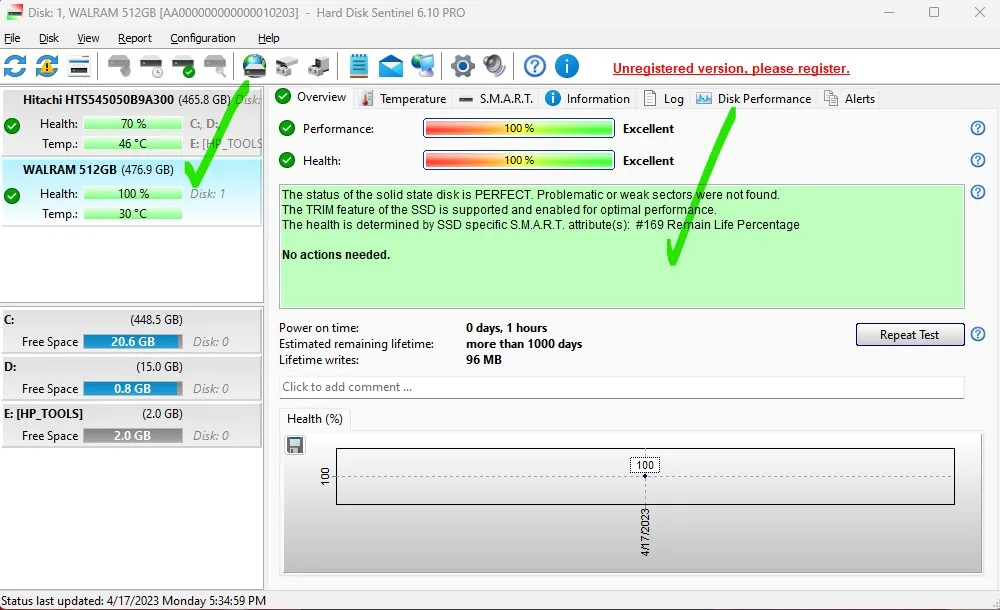Click the blue Refresh arrows toolbar icon
Screen dimensions: 1000x610
[15, 66]
